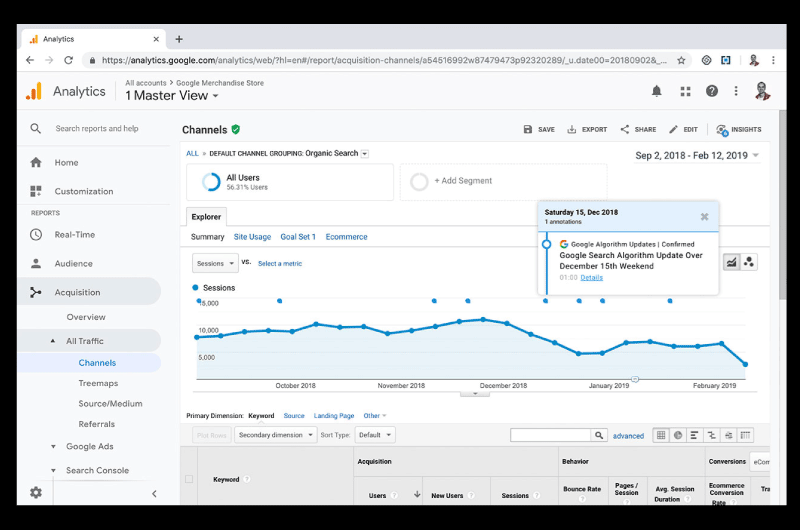Open the 1 Master View selector
Viewport: 800px width, 530px height.
[x=172, y=96]
